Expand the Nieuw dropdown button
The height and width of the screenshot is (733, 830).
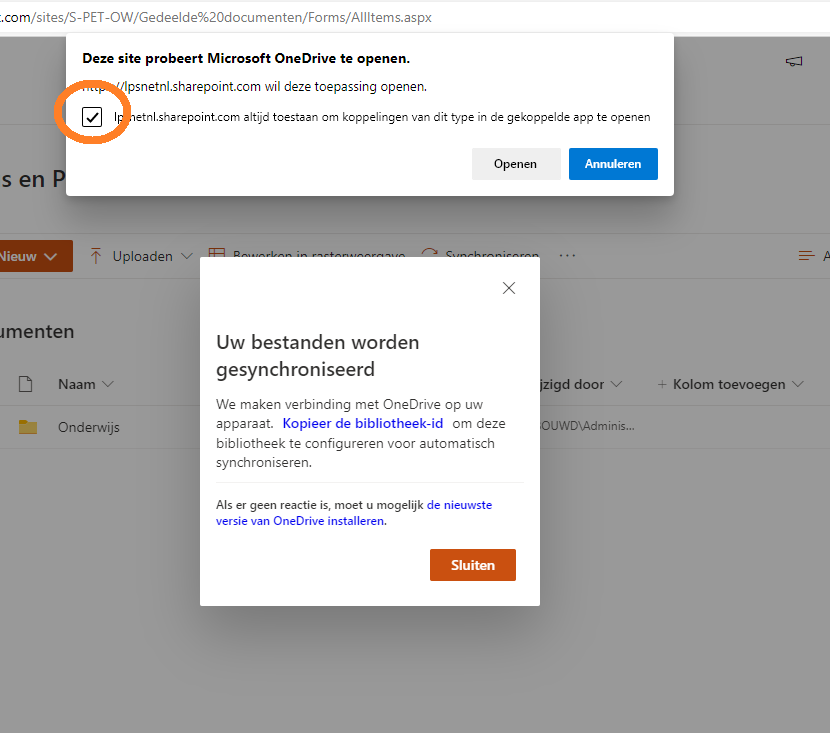pos(33,256)
